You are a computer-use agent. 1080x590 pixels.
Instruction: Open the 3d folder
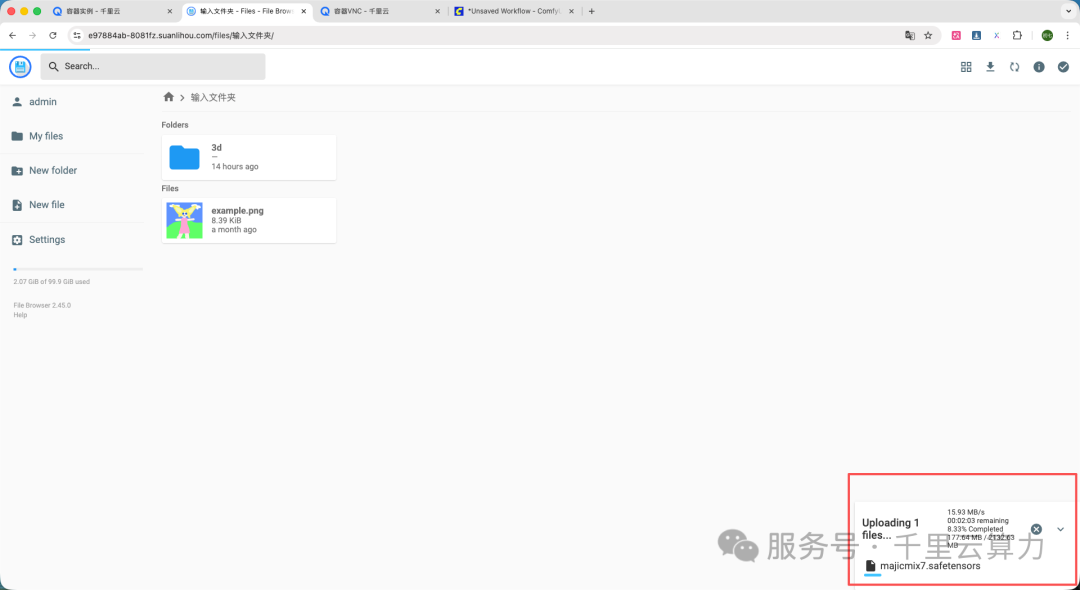coord(249,157)
